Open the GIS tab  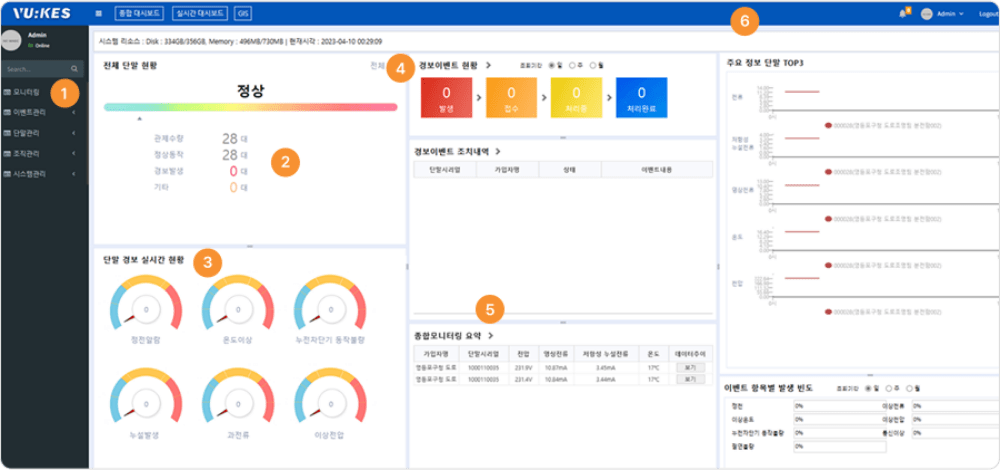click(x=242, y=14)
